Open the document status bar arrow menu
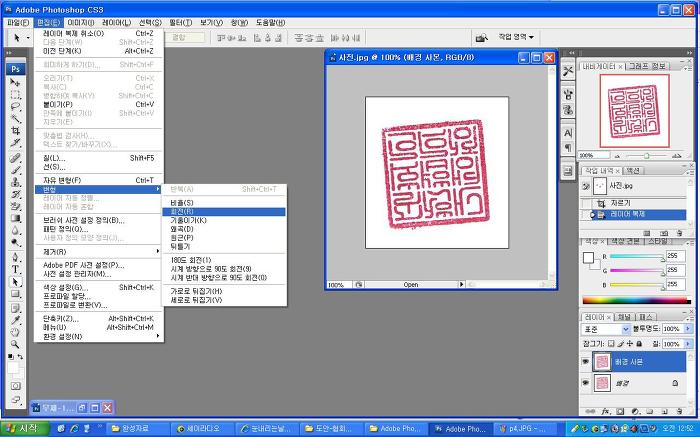The image size is (700, 437). (x=462, y=284)
